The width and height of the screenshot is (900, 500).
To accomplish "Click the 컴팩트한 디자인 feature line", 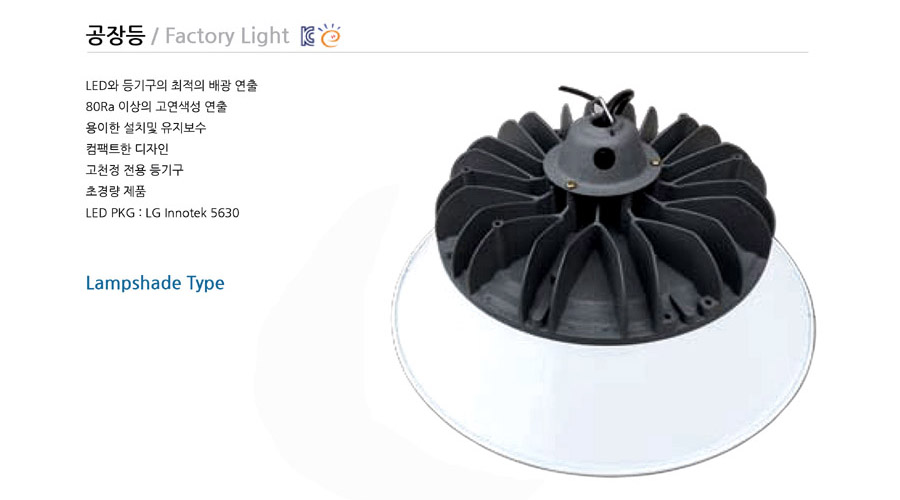I will [x=127, y=149].
